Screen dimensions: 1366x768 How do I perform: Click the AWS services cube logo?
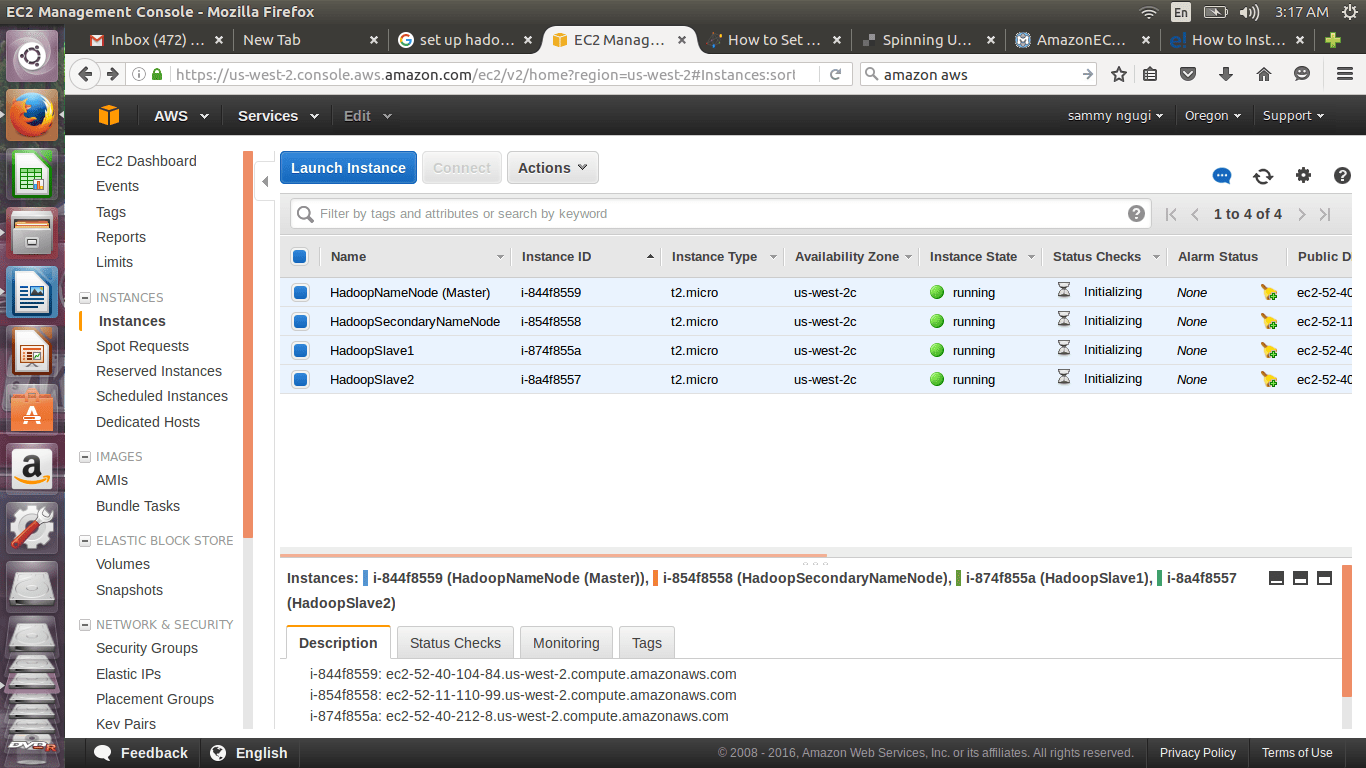109,115
